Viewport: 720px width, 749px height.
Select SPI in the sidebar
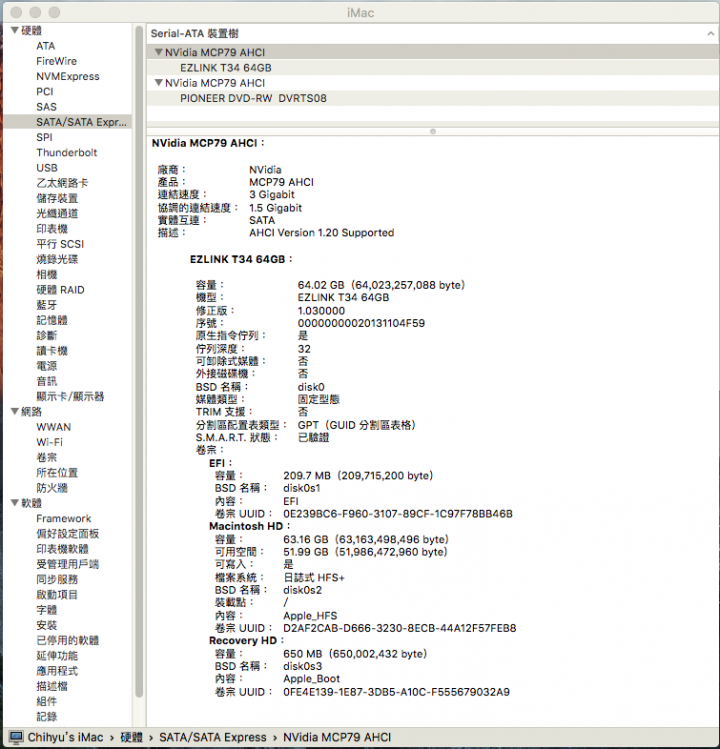click(44, 138)
